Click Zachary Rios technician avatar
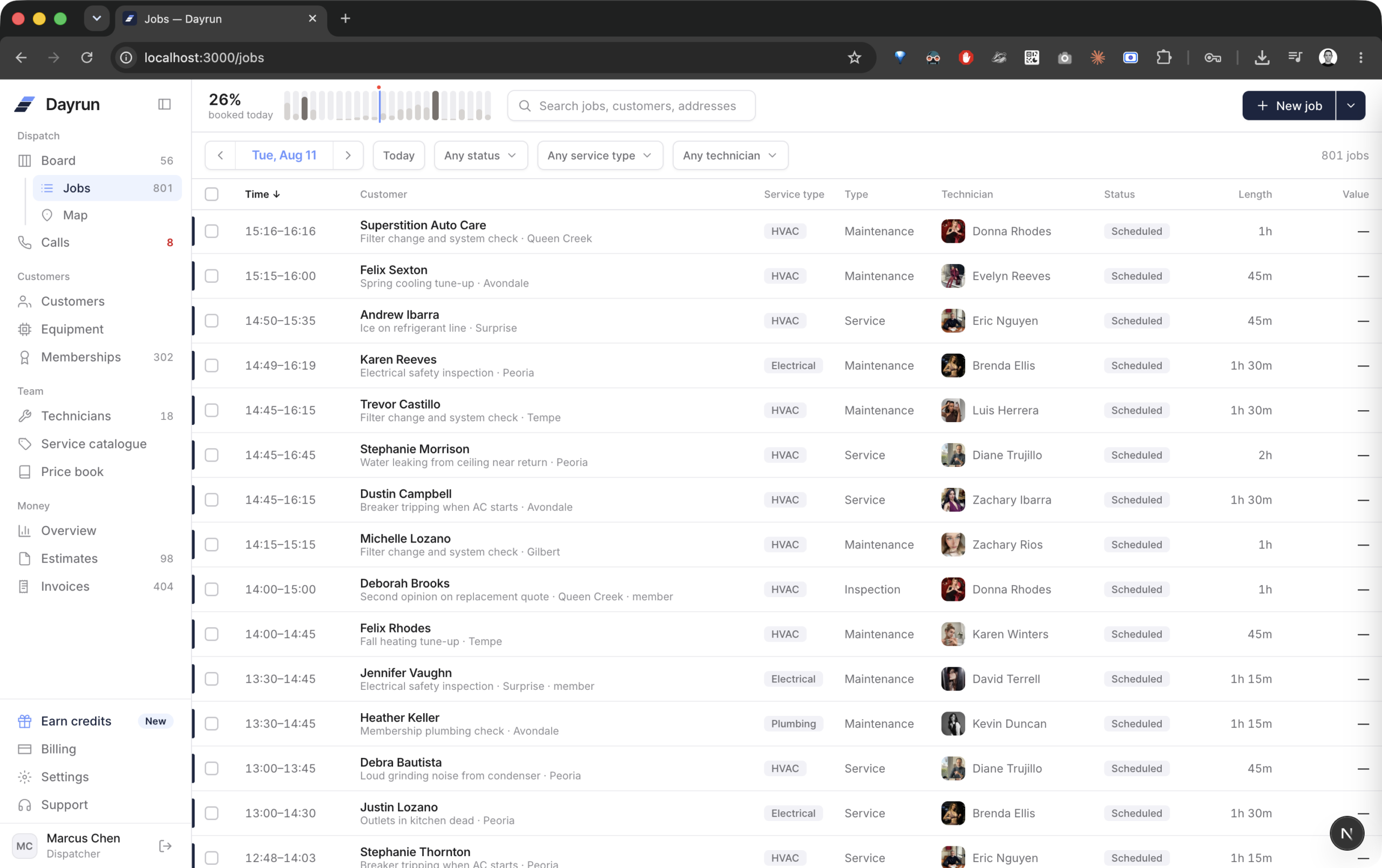 (953, 545)
